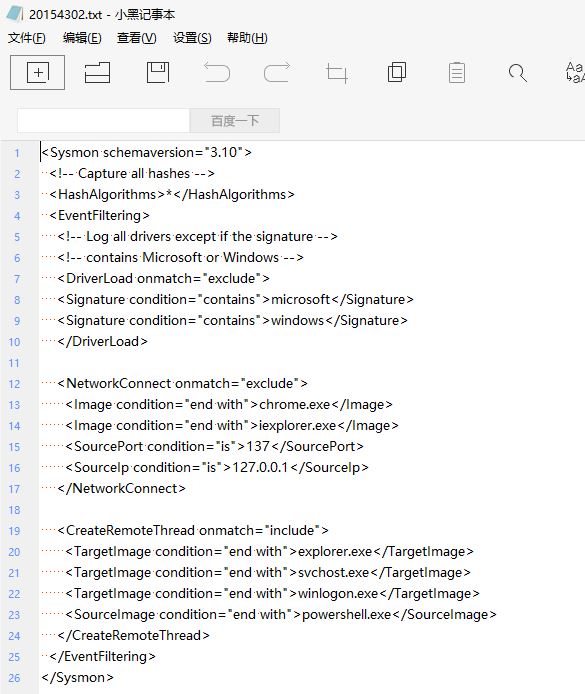Undo the last edit via the toolbar
585x694 pixels.
coord(217,73)
